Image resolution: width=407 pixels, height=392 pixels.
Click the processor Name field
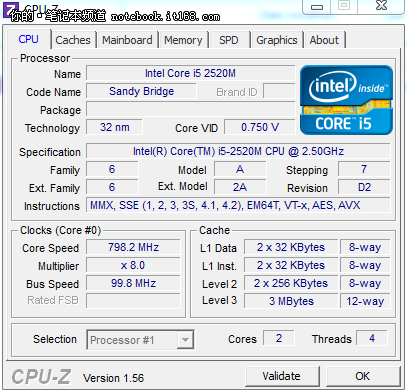190,73
